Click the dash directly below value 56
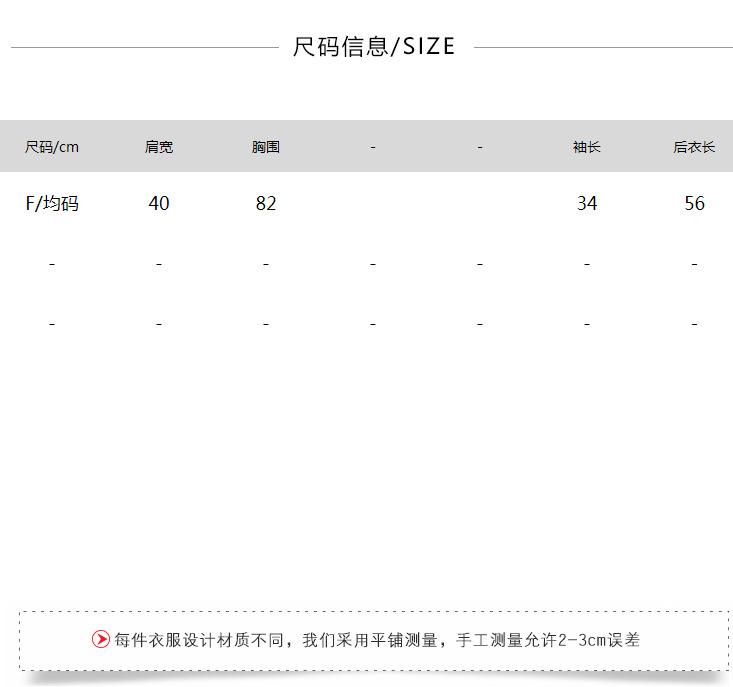Screen dimensions: 733x687 pos(694,264)
